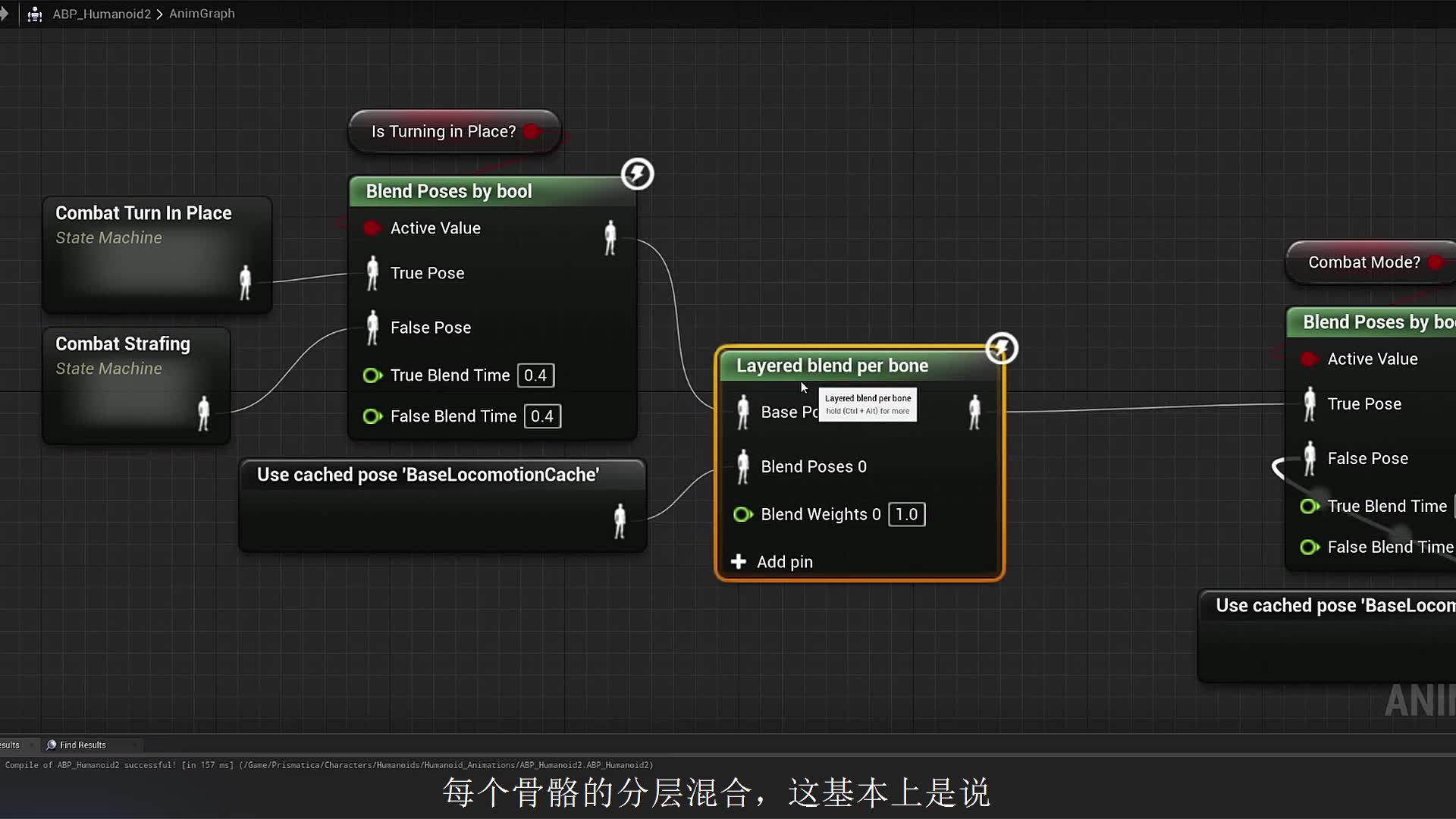Click the output pin of Combat Strafing state machine

(x=203, y=414)
